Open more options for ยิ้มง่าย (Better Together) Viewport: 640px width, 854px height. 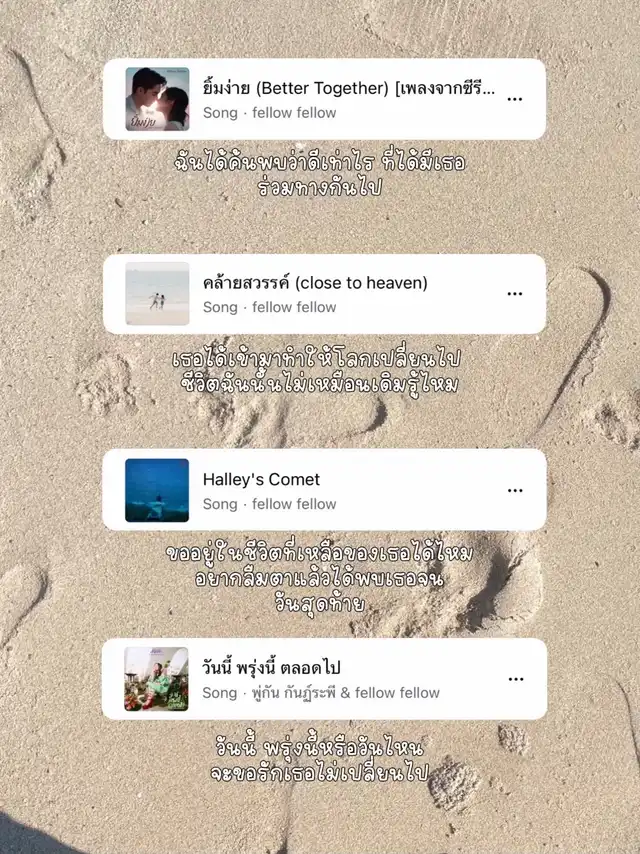point(515,99)
